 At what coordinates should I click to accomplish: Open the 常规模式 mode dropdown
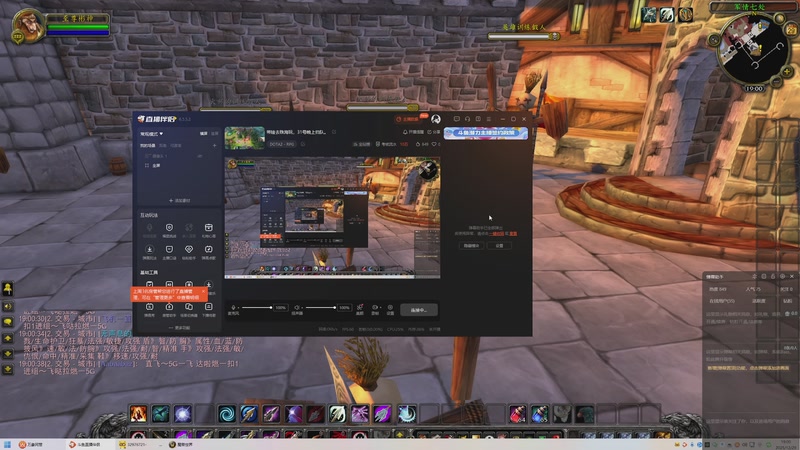pos(152,134)
